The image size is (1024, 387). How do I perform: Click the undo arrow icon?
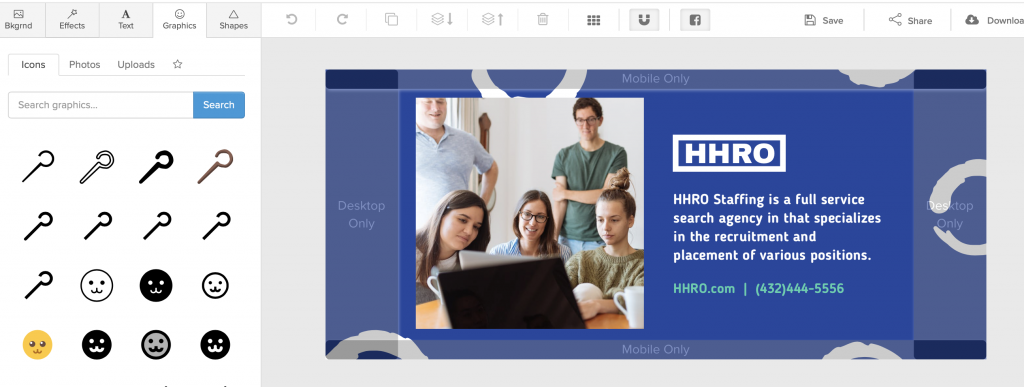[292, 20]
